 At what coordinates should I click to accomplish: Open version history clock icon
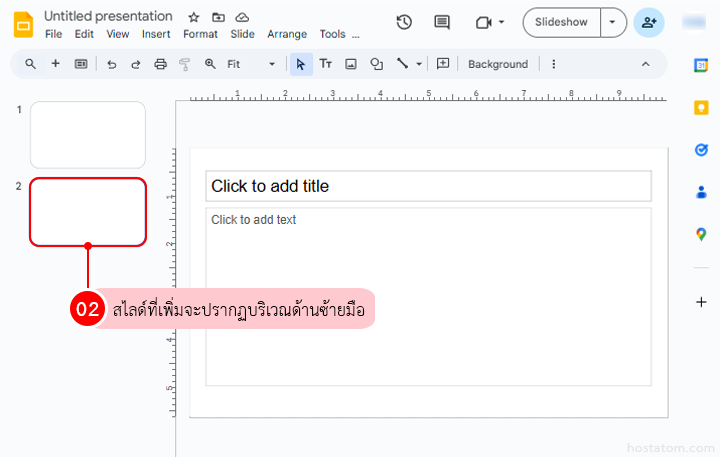404,22
